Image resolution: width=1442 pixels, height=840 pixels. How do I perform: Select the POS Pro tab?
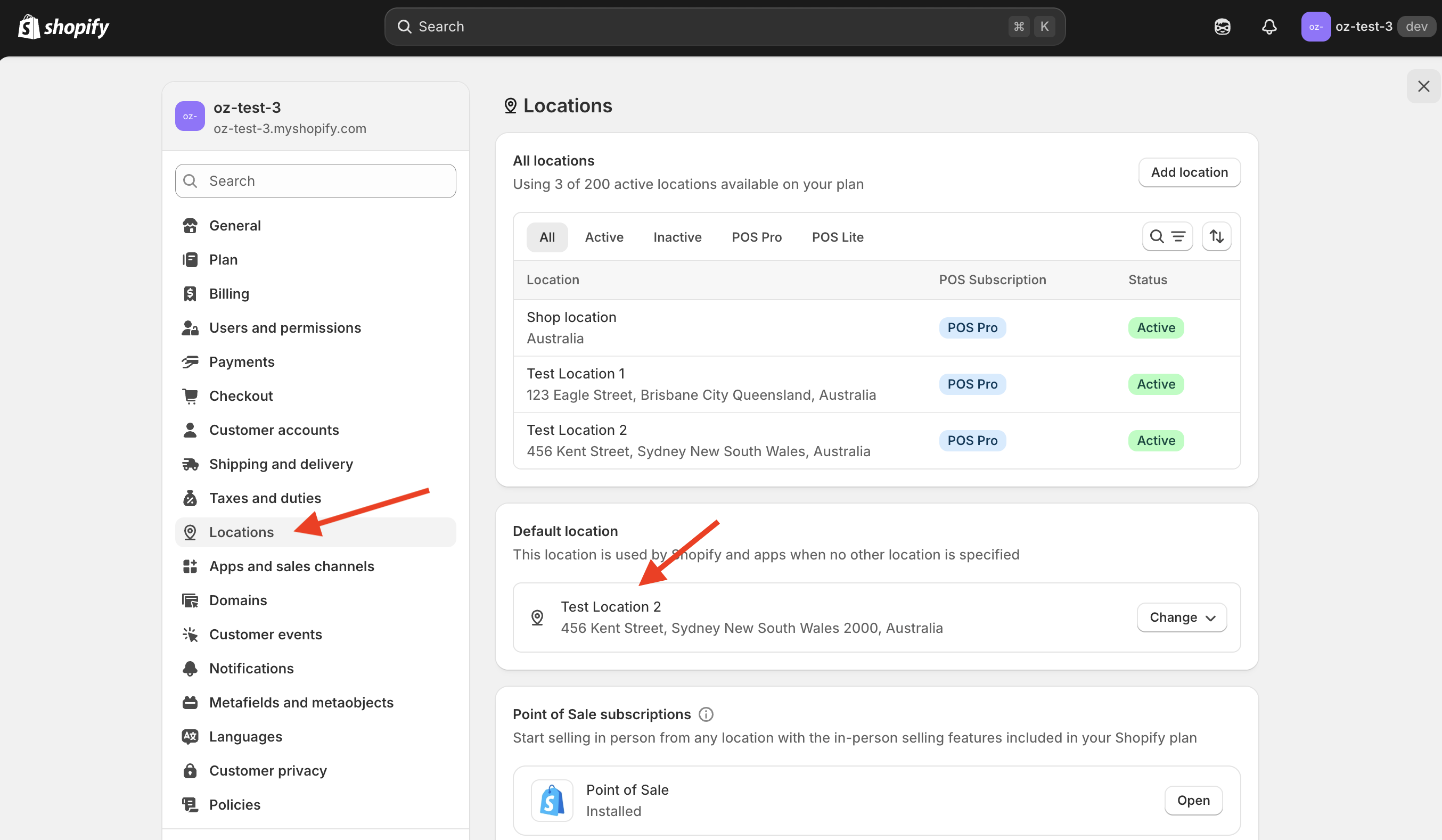point(756,237)
